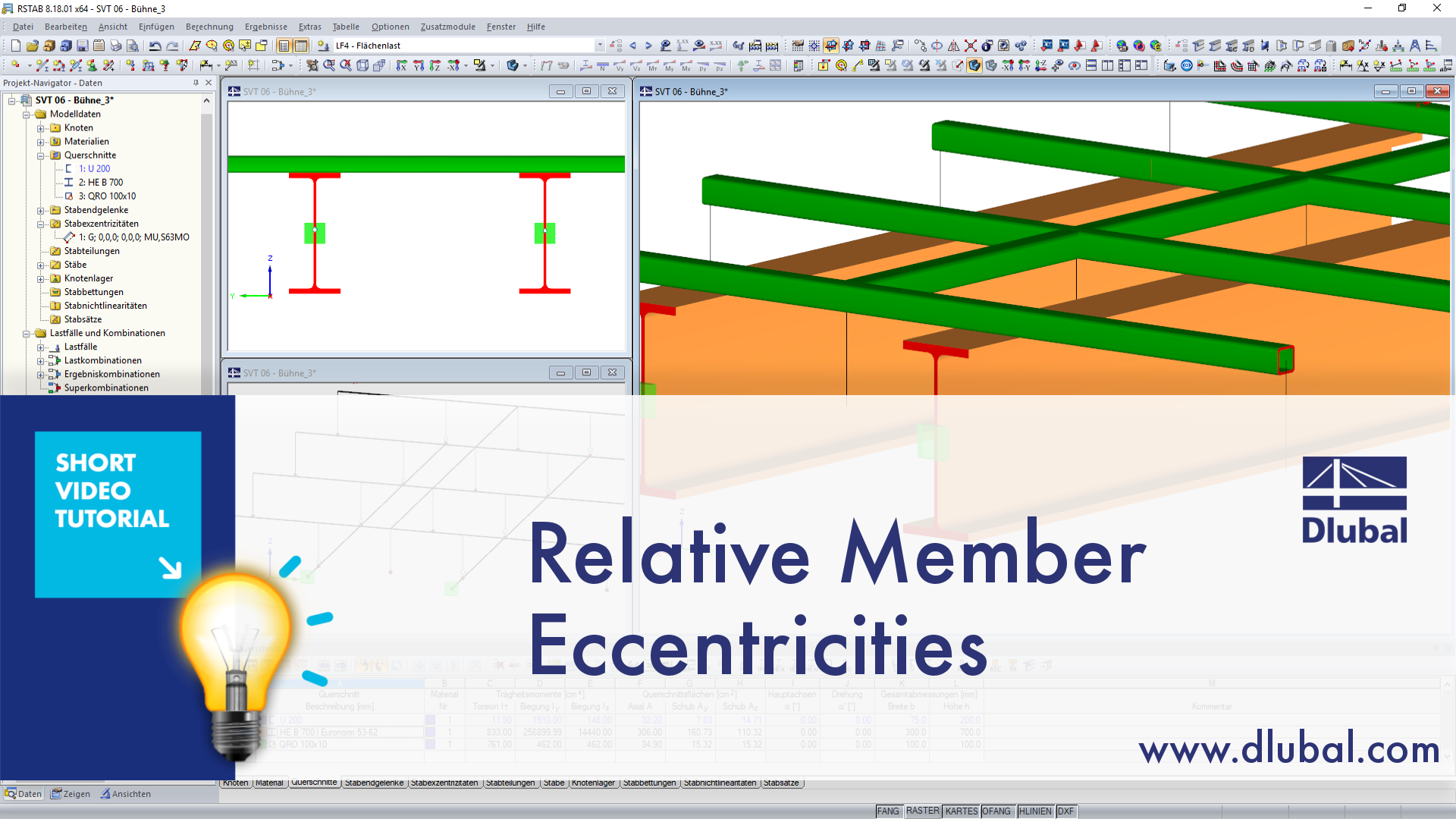Image resolution: width=1456 pixels, height=819 pixels.
Task: Open the Zusatzmodule menu
Action: pyautogui.click(x=447, y=27)
